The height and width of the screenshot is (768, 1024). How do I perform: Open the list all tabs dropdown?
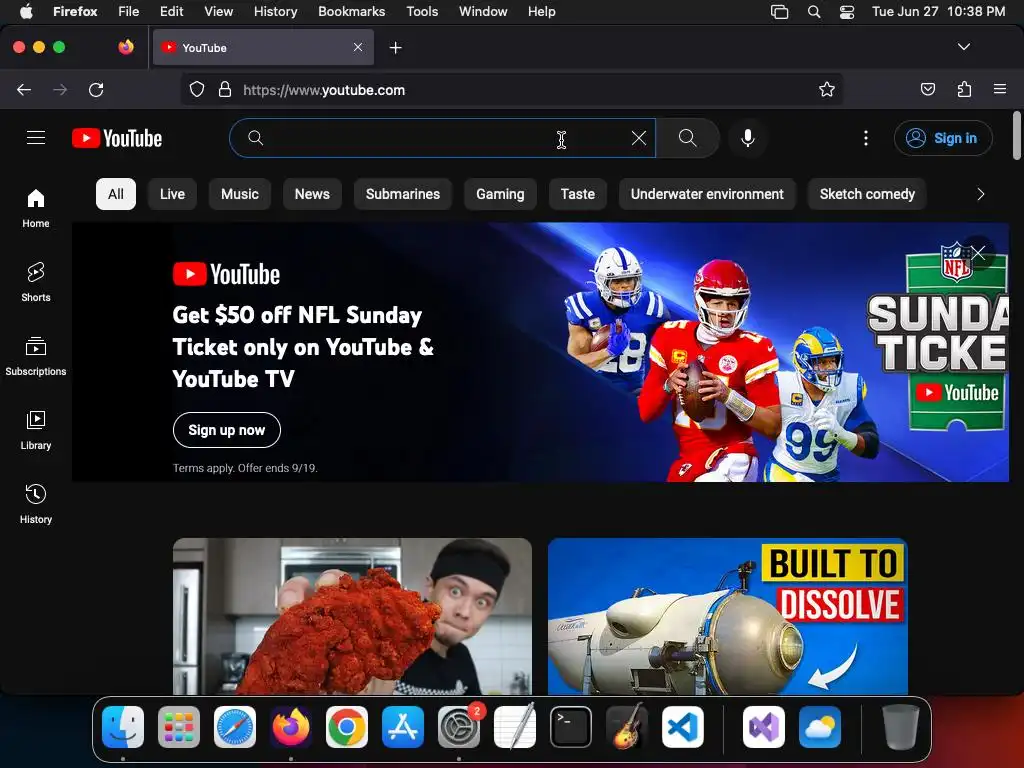pos(963,47)
